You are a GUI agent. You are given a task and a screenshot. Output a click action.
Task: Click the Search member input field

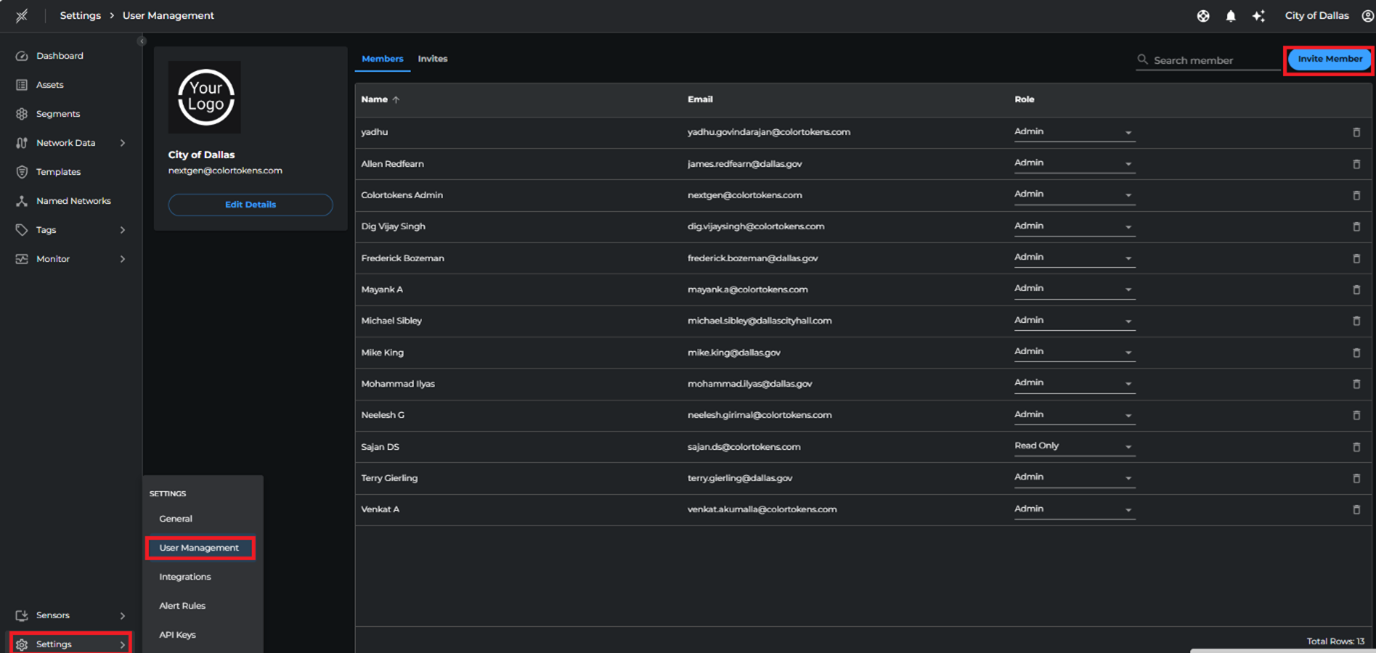(x=1212, y=61)
